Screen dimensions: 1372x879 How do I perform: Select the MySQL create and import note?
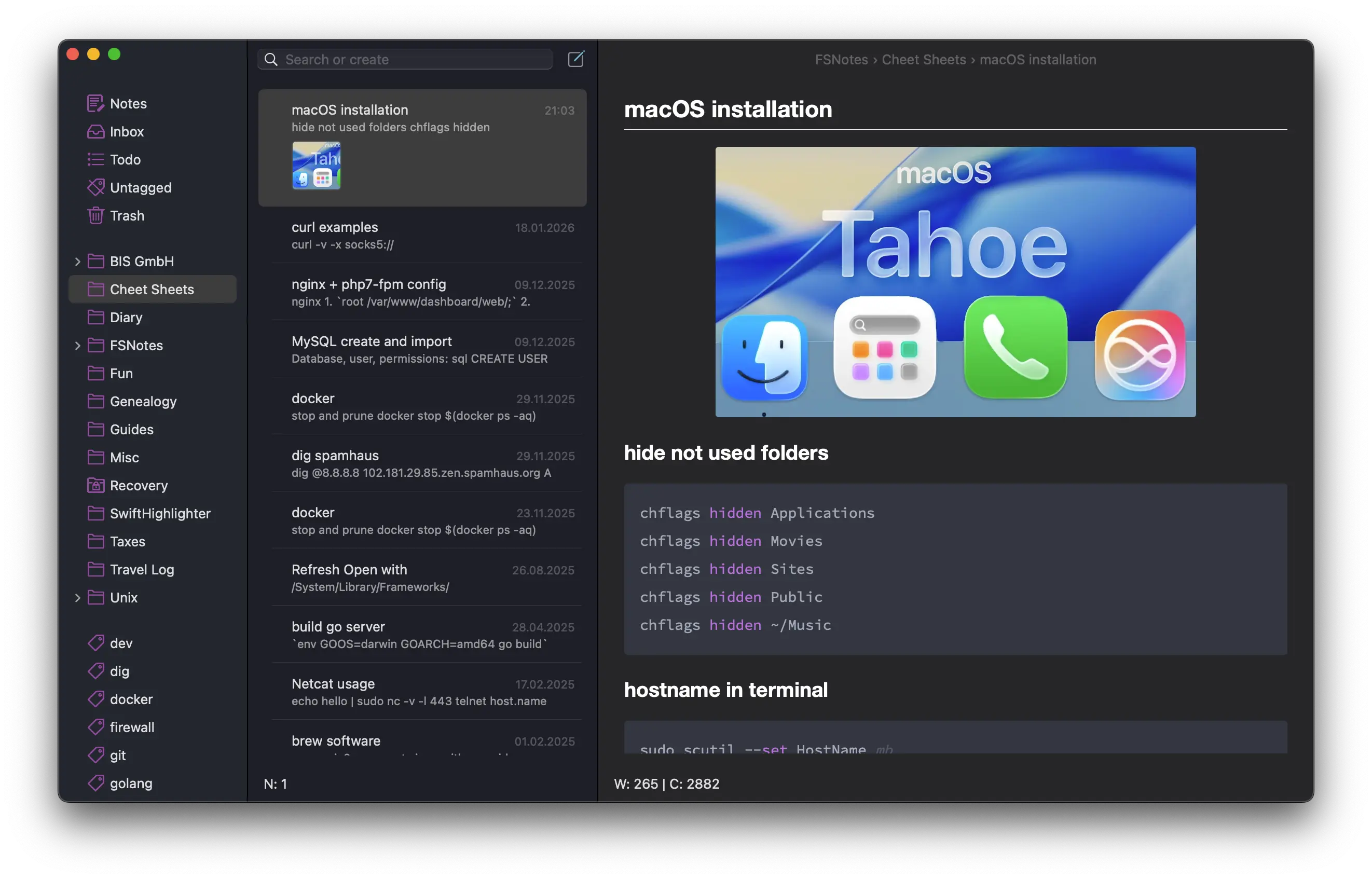[422, 349]
